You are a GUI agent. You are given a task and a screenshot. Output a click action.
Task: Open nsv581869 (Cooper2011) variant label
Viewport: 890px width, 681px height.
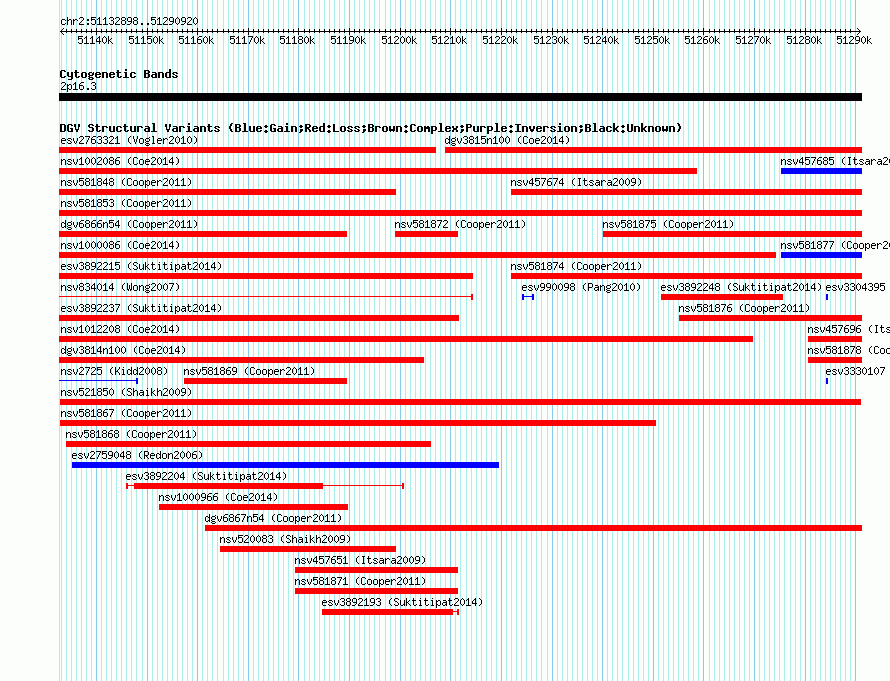249,371
